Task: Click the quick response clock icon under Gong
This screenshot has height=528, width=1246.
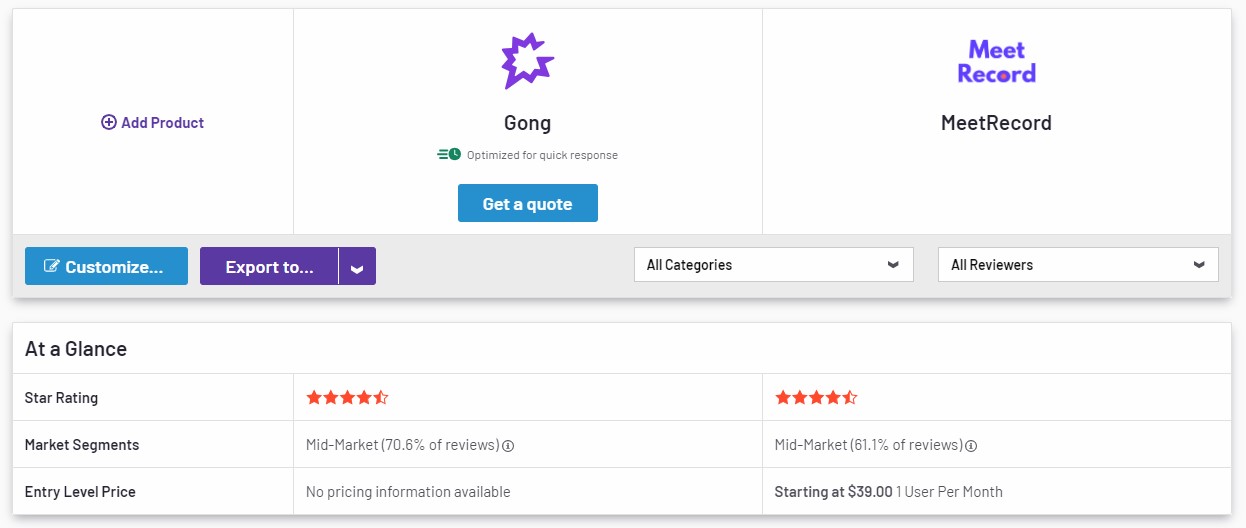Action: (x=449, y=155)
